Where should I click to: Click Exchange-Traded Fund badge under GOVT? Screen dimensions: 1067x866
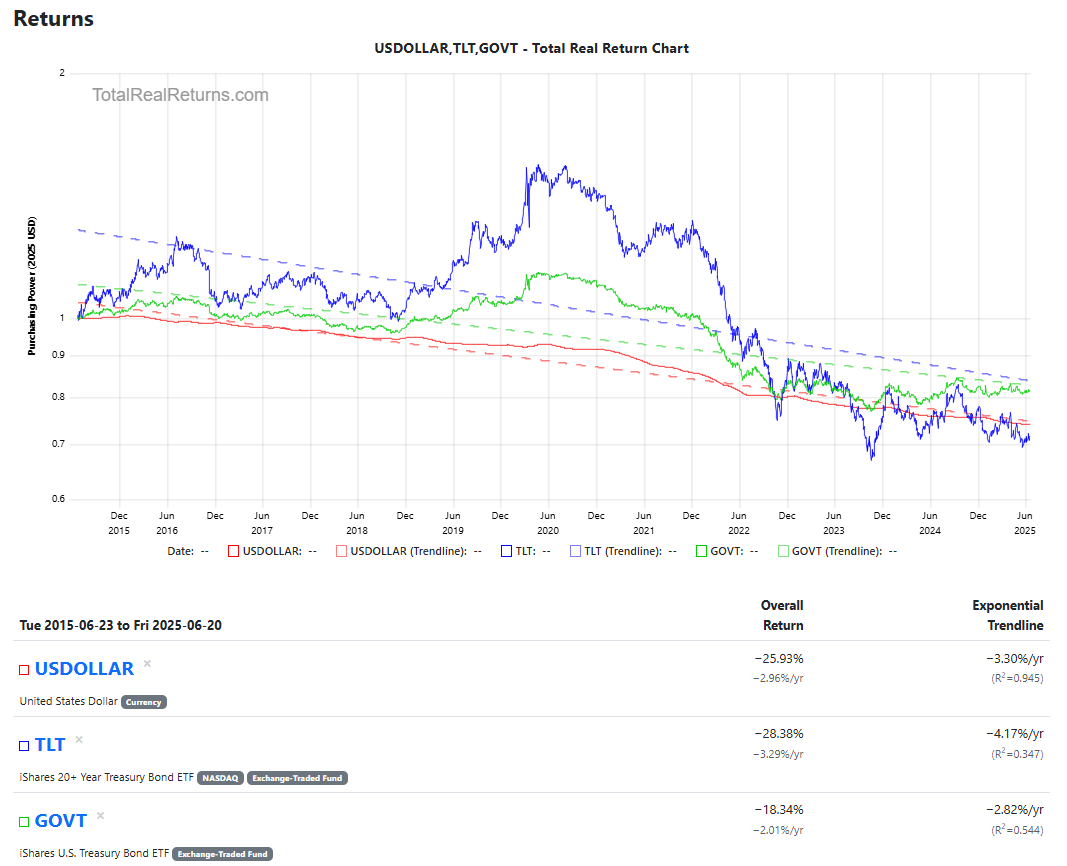pyautogui.click(x=222, y=854)
